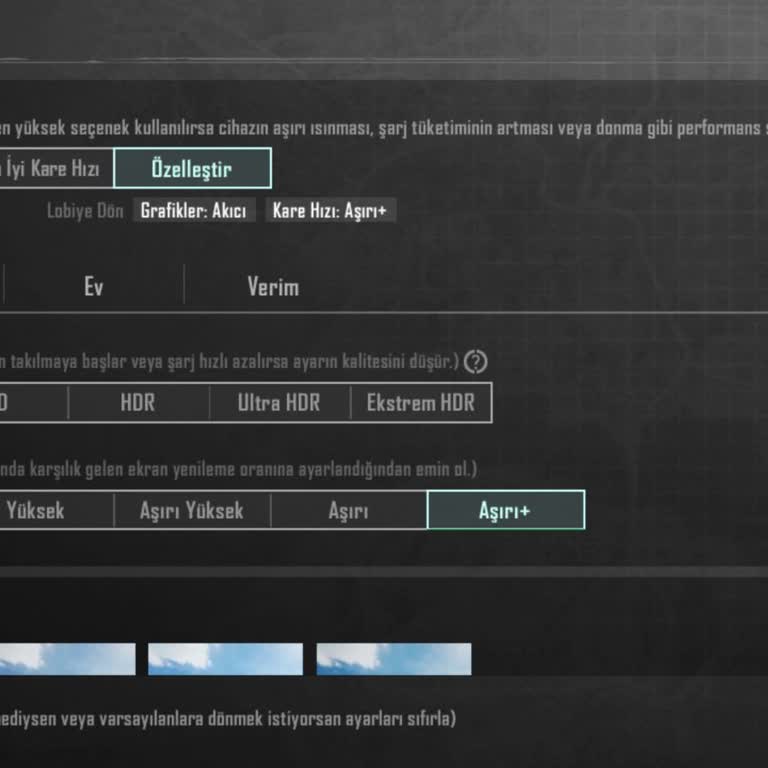Select the Aşırı+ frame rate option
768x768 pixels.
point(505,510)
